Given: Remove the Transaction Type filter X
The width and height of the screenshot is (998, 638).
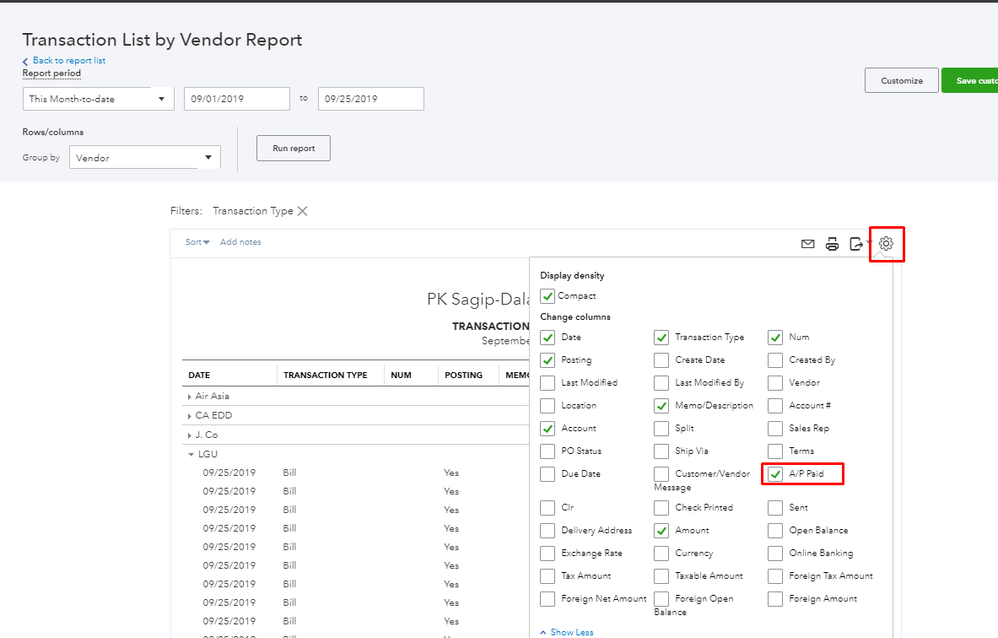Looking at the screenshot, I should (x=302, y=211).
